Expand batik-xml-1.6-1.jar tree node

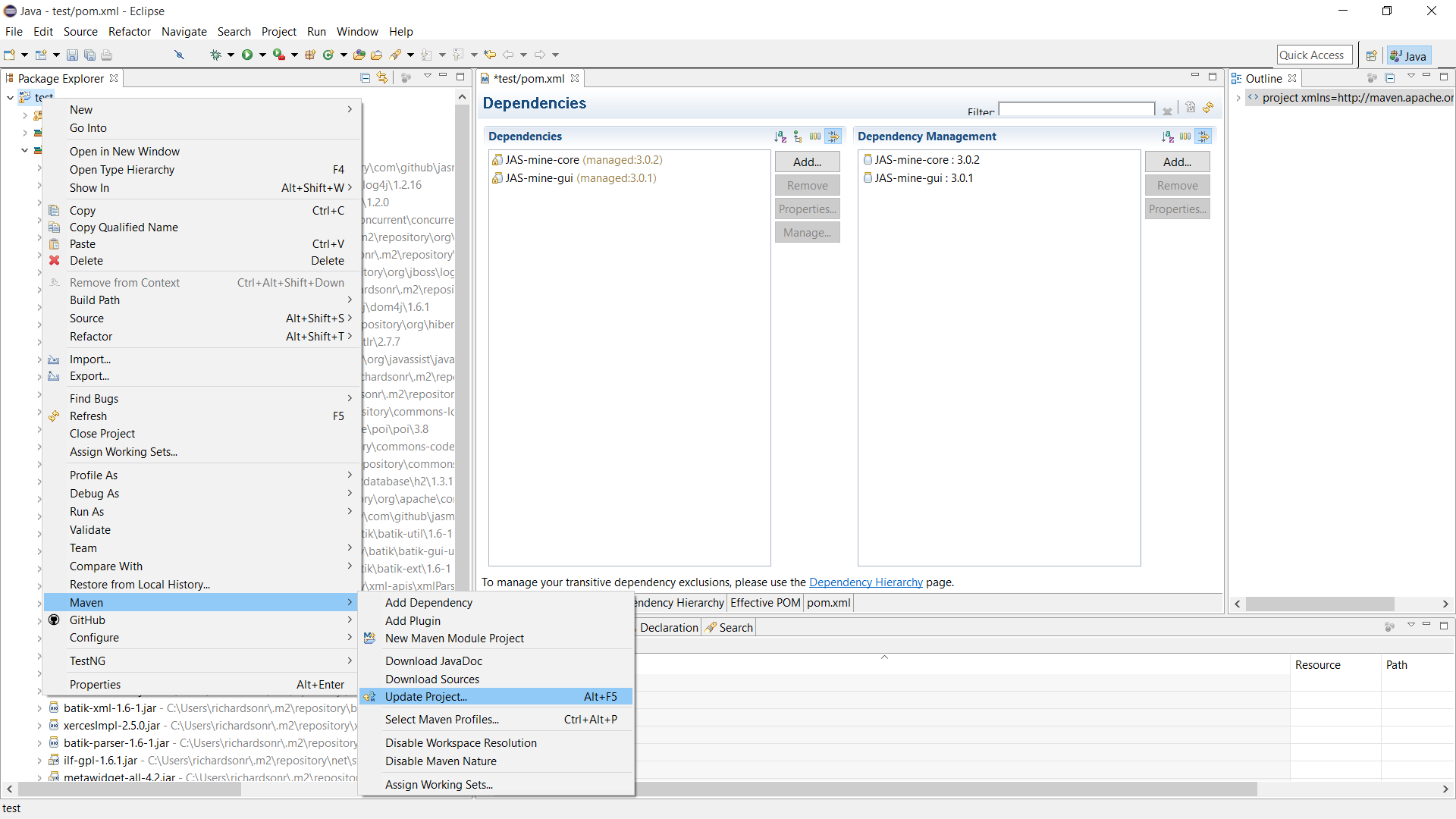[x=39, y=708]
